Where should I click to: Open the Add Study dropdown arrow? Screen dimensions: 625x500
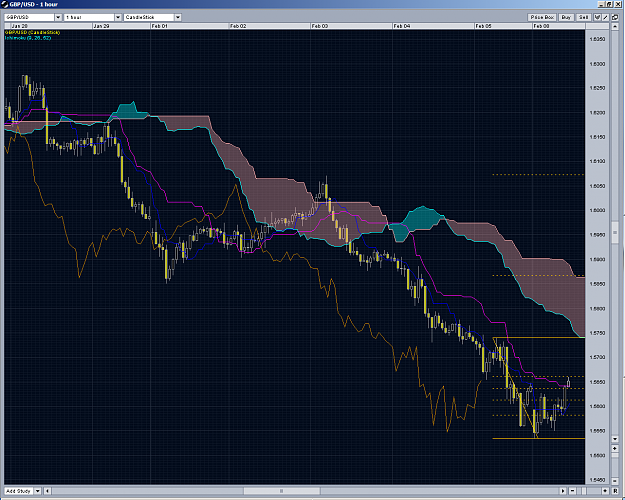[x=38, y=491]
